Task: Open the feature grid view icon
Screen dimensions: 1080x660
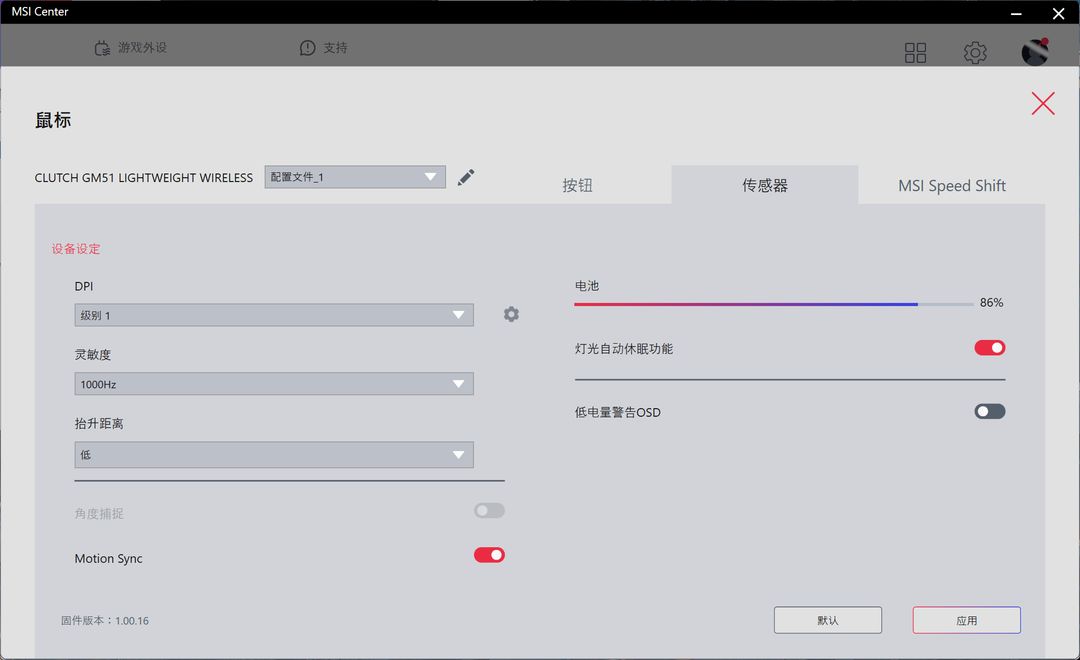Action: (915, 52)
